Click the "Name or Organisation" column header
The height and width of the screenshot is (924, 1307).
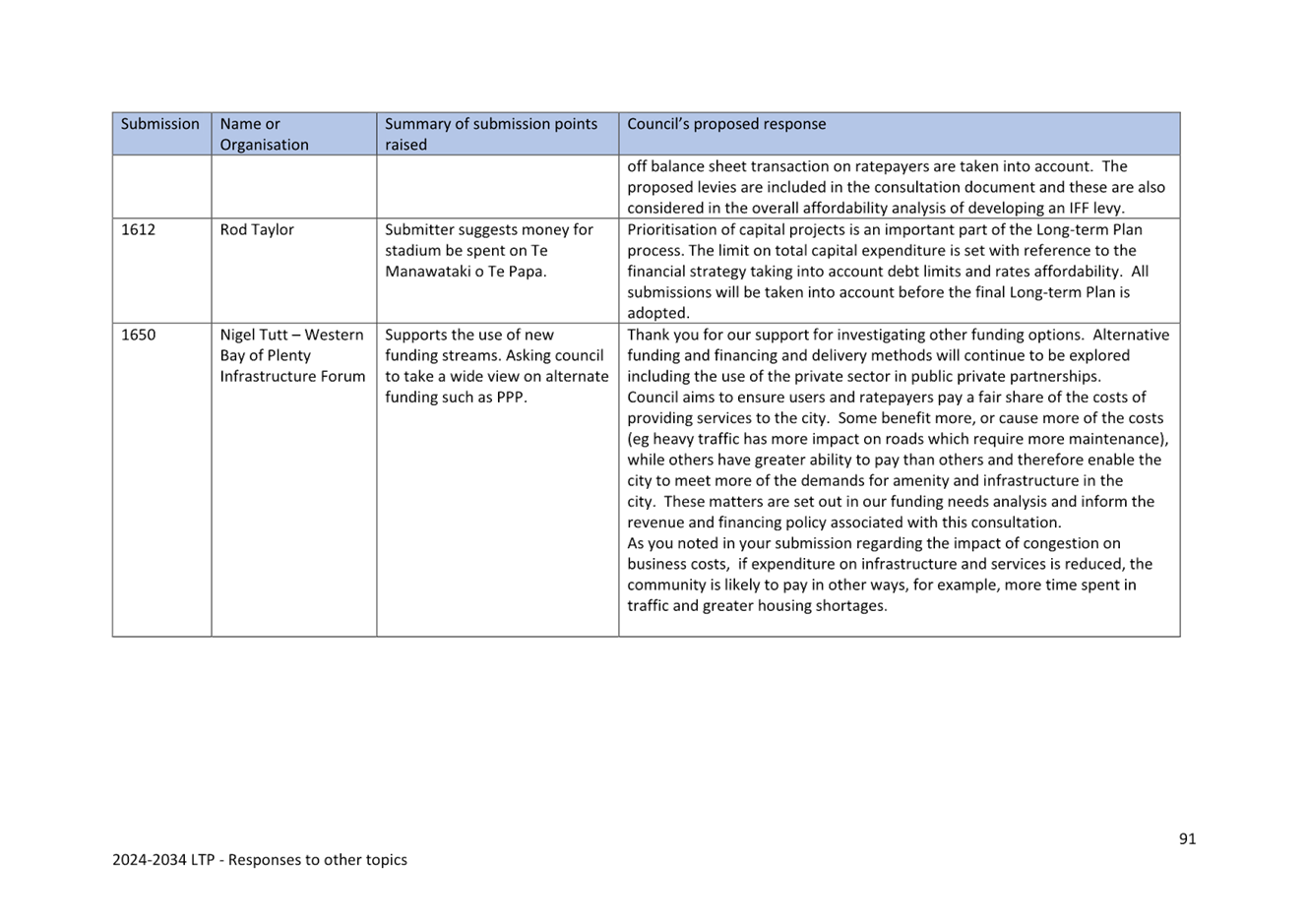[x=293, y=134]
